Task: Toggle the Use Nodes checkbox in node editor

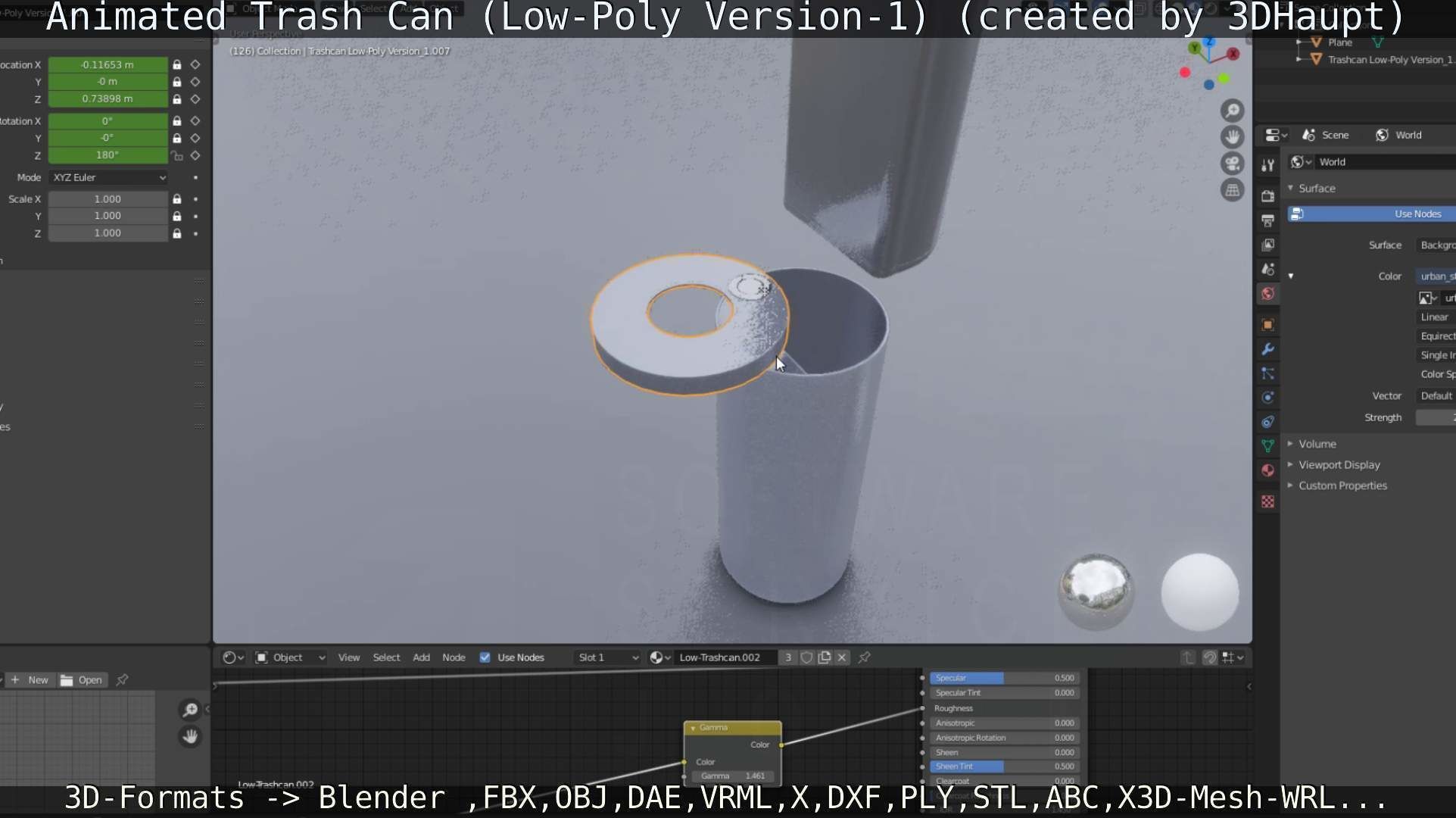Action: [x=485, y=657]
